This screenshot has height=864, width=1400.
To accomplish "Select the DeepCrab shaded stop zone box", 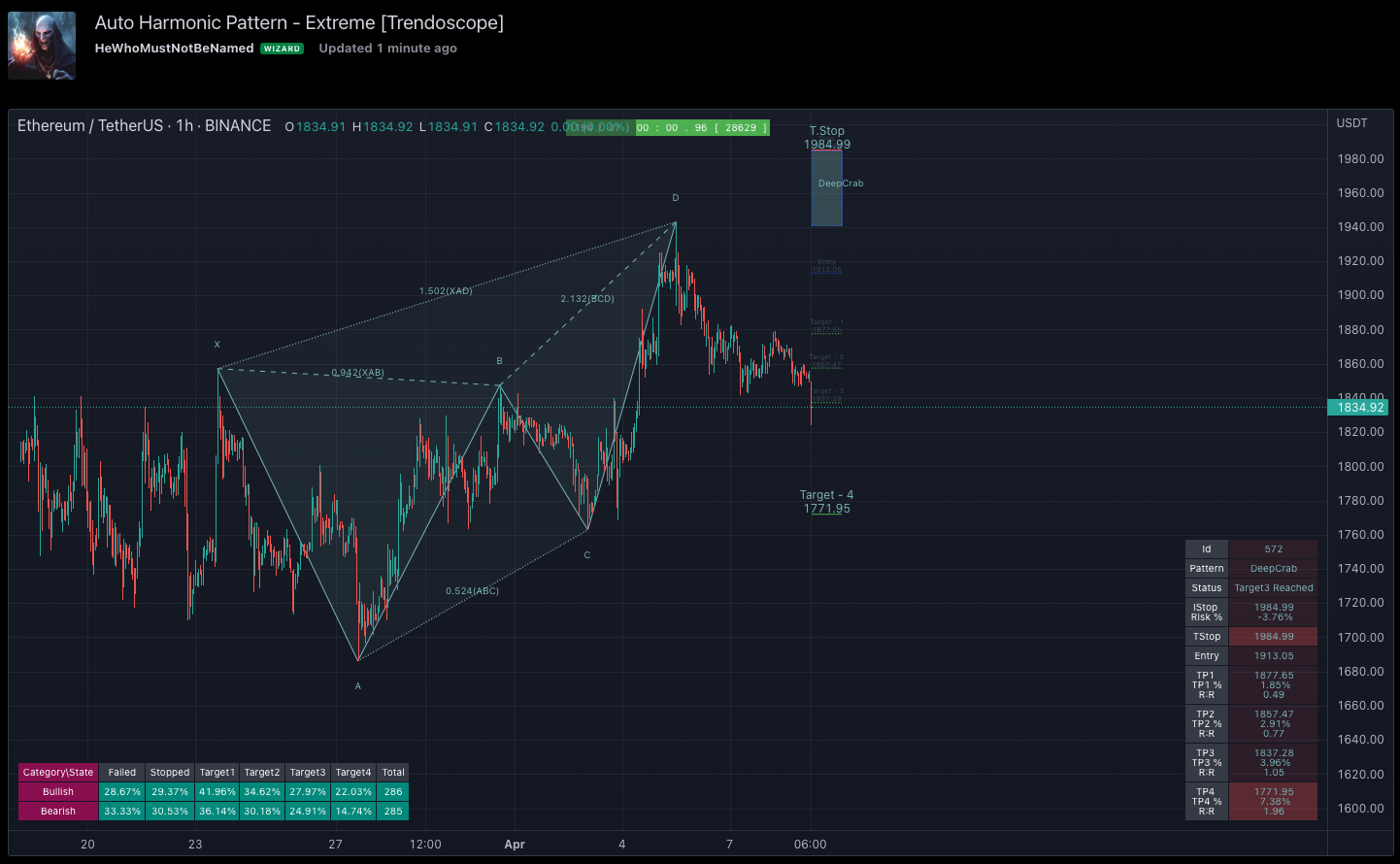I will coord(827,188).
